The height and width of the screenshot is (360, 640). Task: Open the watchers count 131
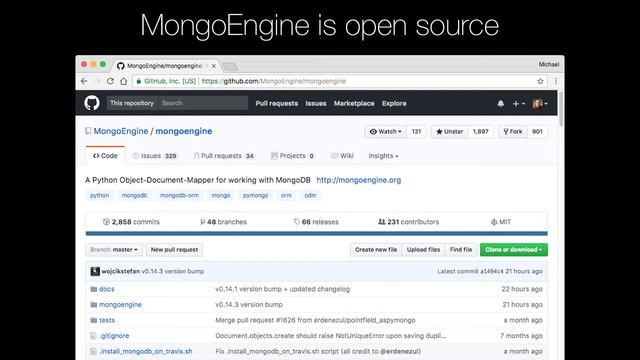click(x=416, y=131)
